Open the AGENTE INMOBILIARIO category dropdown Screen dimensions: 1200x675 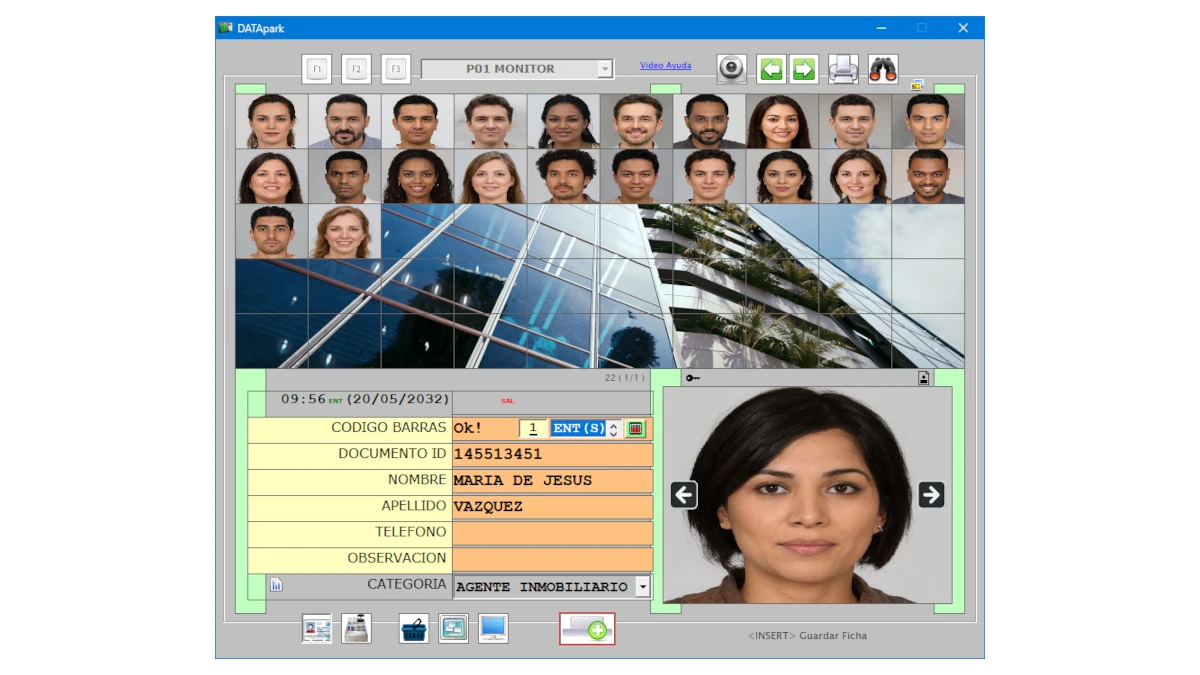point(641,586)
